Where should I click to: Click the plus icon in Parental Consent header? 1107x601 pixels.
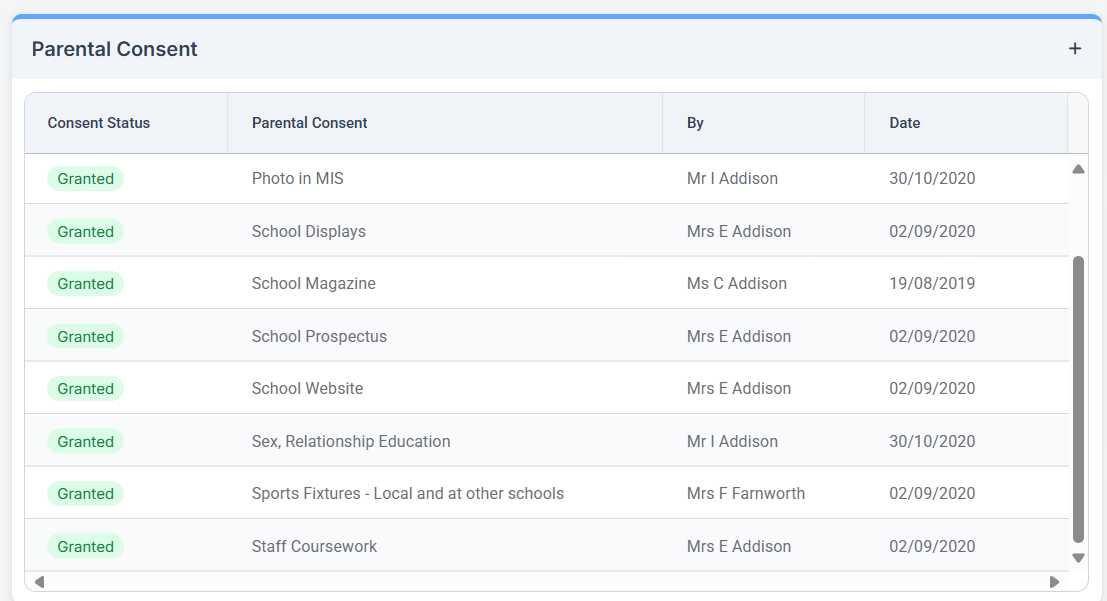tap(1075, 49)
